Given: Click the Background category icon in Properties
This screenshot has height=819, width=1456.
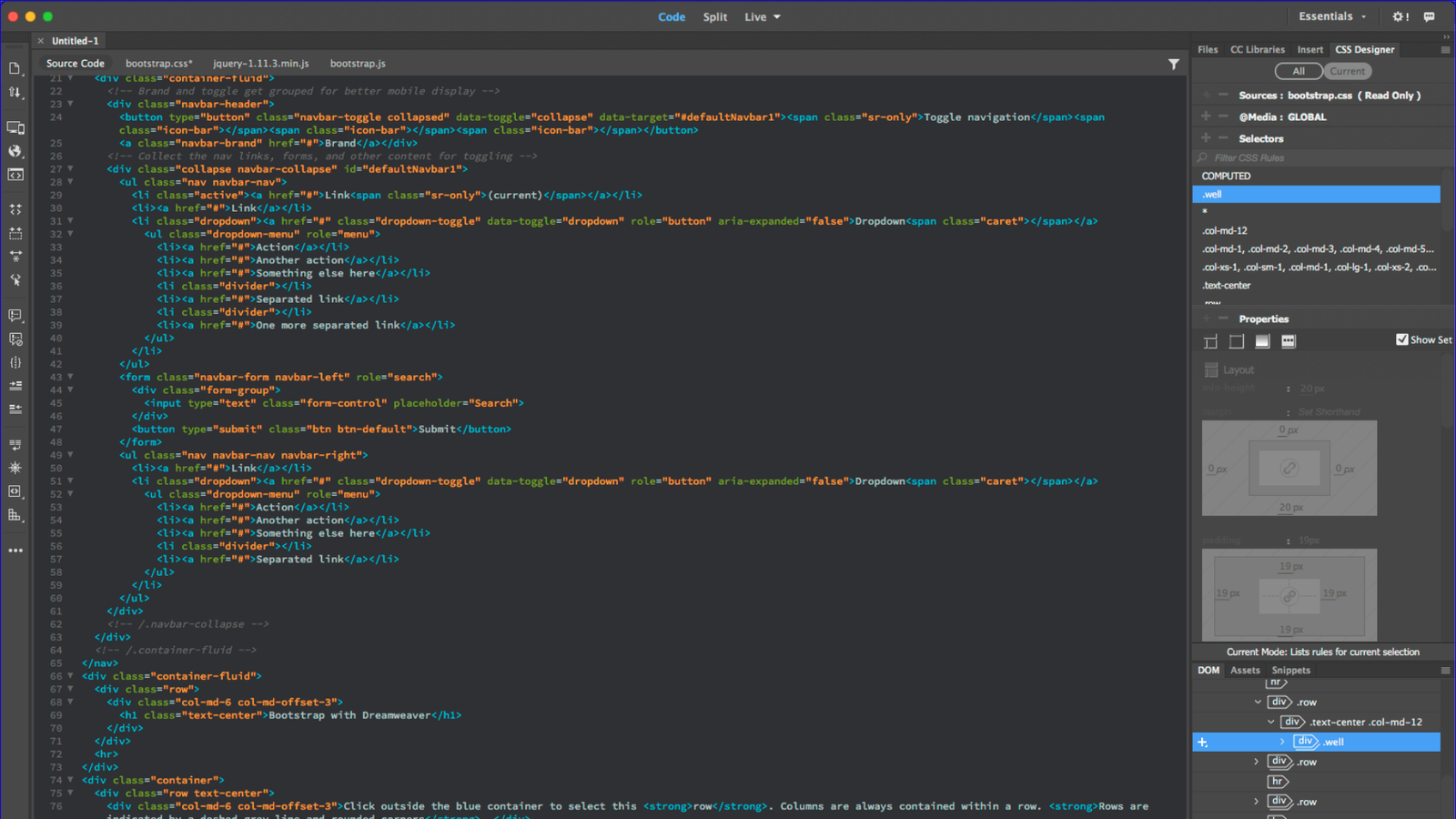Looking at the screenshot, I should [1262, 341].
